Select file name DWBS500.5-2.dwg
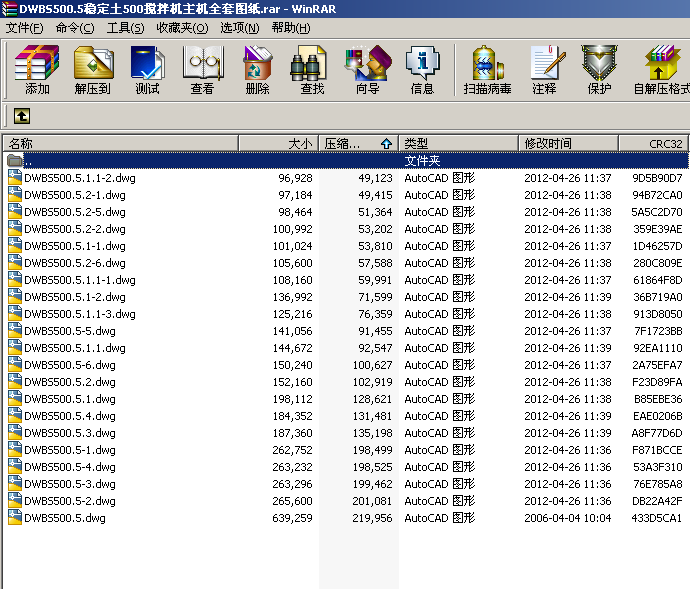This screenshot has height=589, width=690. 70,501
